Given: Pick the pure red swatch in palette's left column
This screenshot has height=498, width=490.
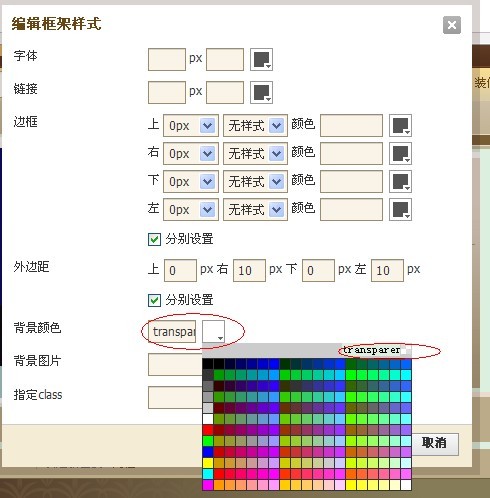Looking at the screenshot, I should click(x=208, y=430).
